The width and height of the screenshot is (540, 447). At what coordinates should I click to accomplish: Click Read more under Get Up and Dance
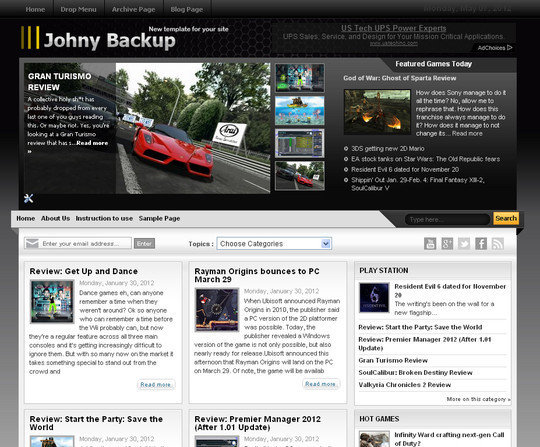tap(156, 384)
